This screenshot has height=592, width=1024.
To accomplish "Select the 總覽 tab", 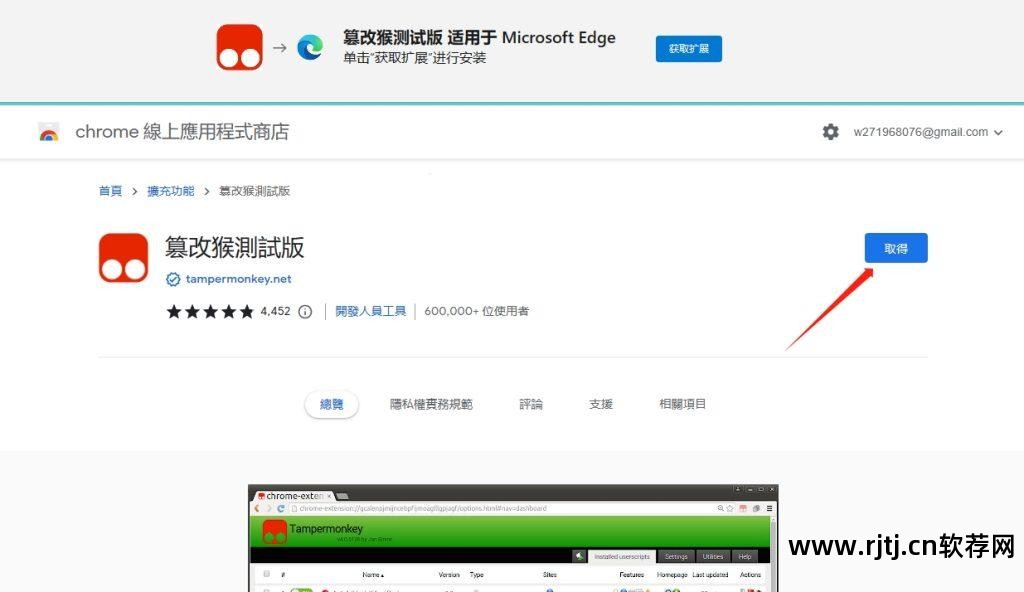I will [x=332, y=404].
